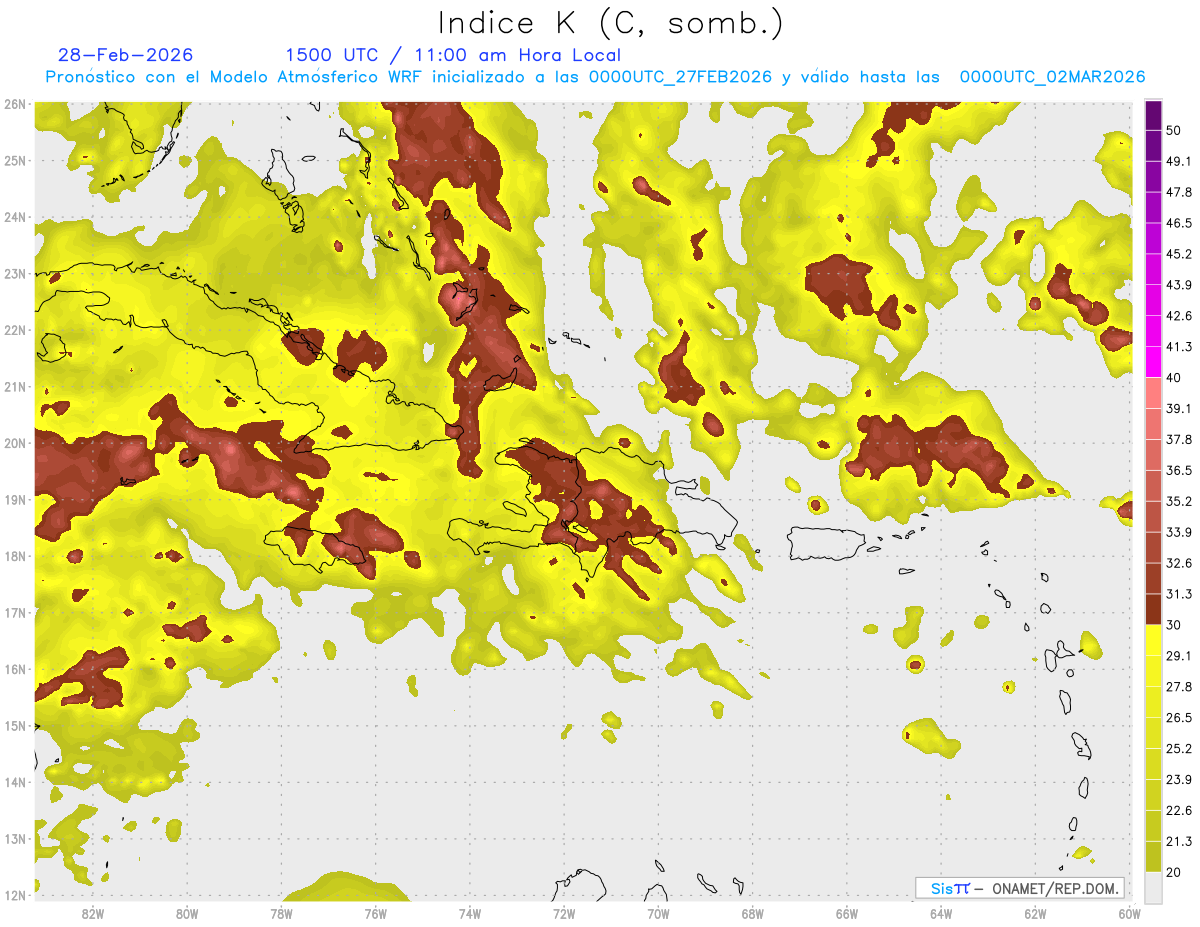Click the colorbar label "41.3"
Viewport: 1200px width, 927px height.
point(1179,347)
